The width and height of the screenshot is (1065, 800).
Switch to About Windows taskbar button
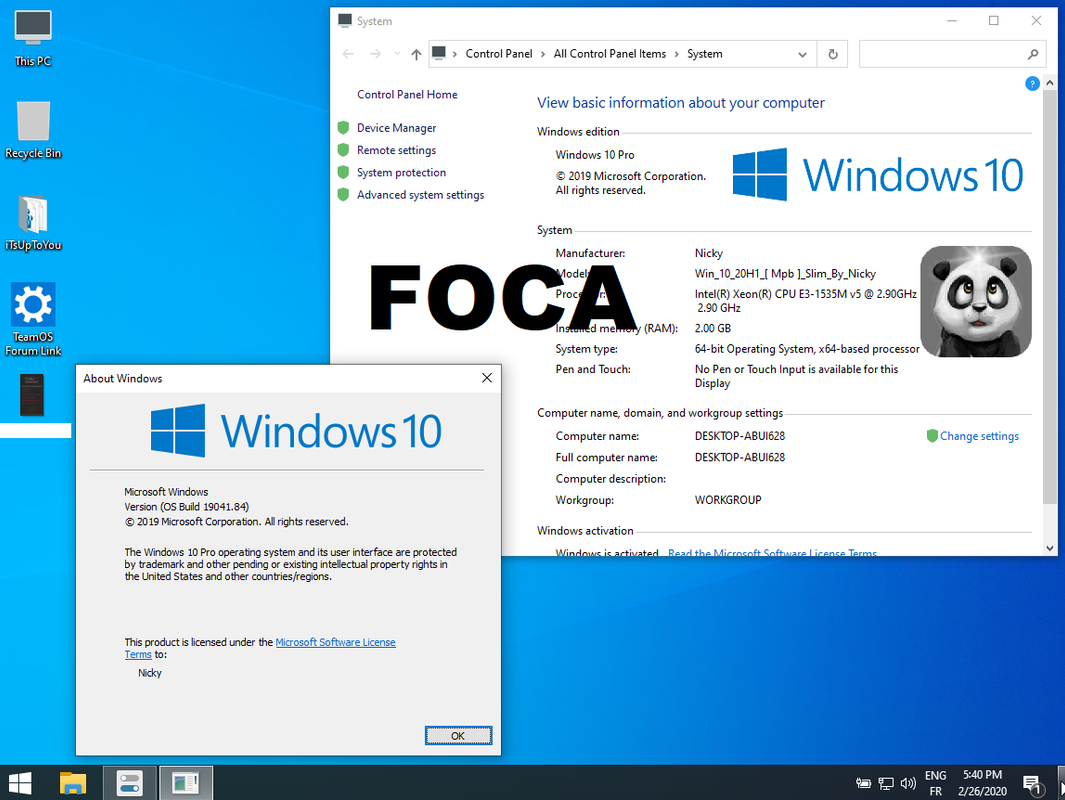[185, 783]
